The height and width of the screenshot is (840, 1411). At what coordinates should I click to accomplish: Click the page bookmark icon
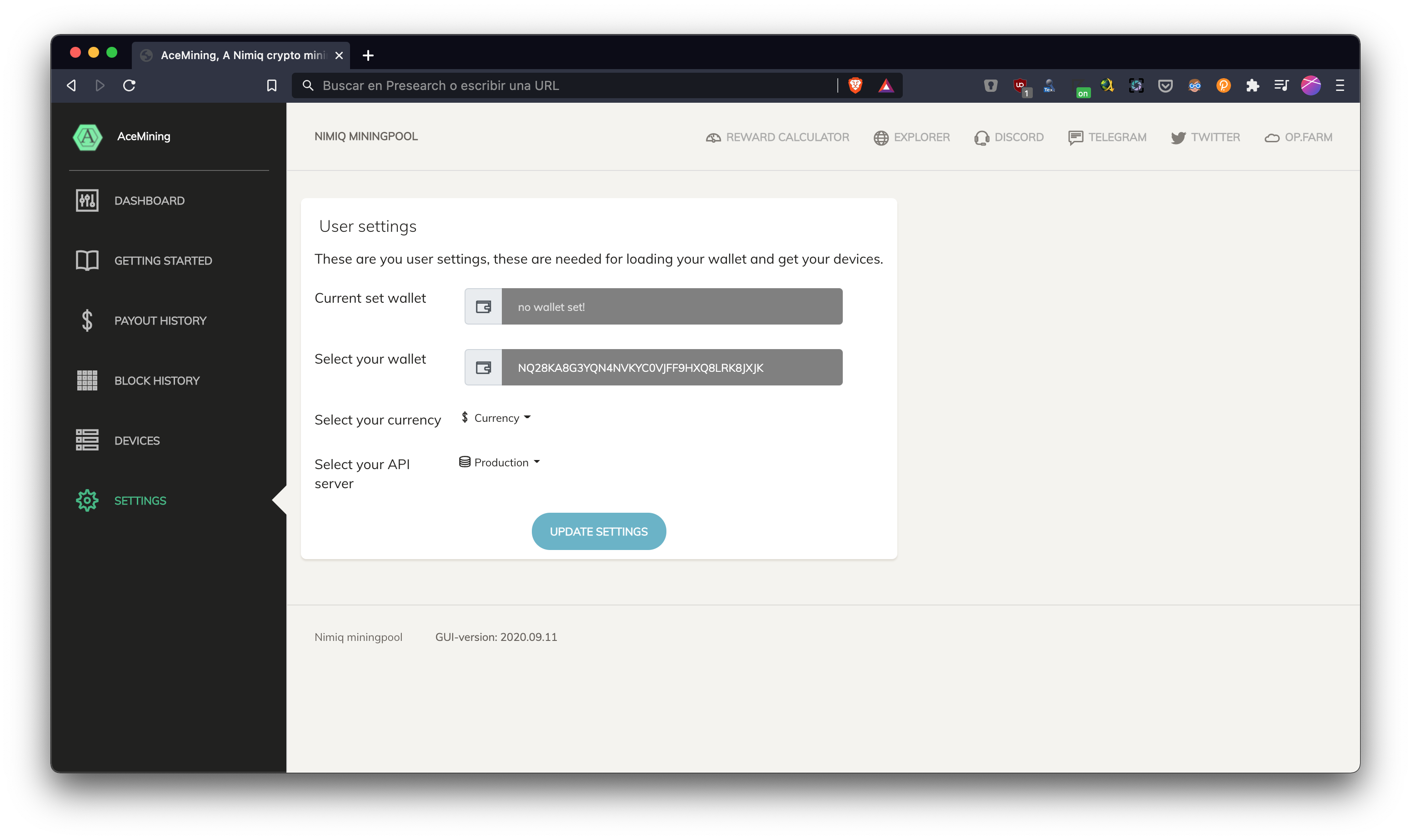(272, 85)
